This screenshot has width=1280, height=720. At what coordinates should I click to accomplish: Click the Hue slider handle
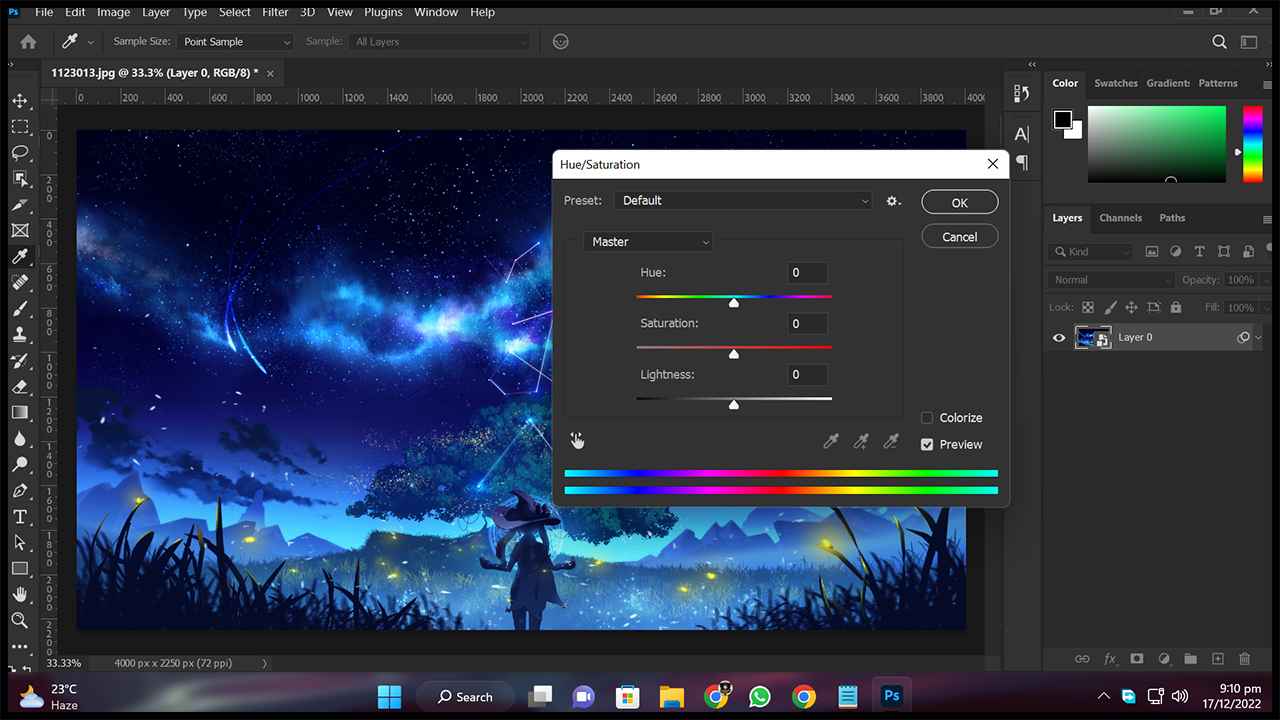(x=734, y=302)
